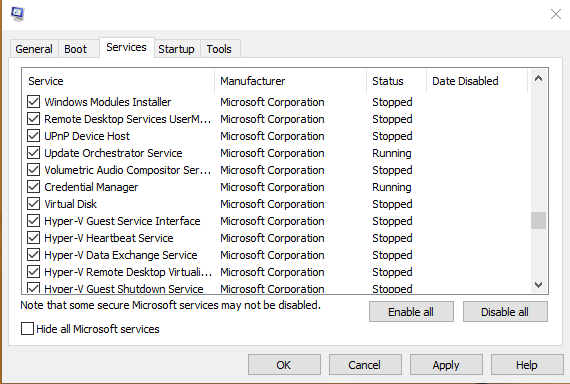This screenshot has height=384, width=570.
Task: Click the Apply button
Action: 446,365
